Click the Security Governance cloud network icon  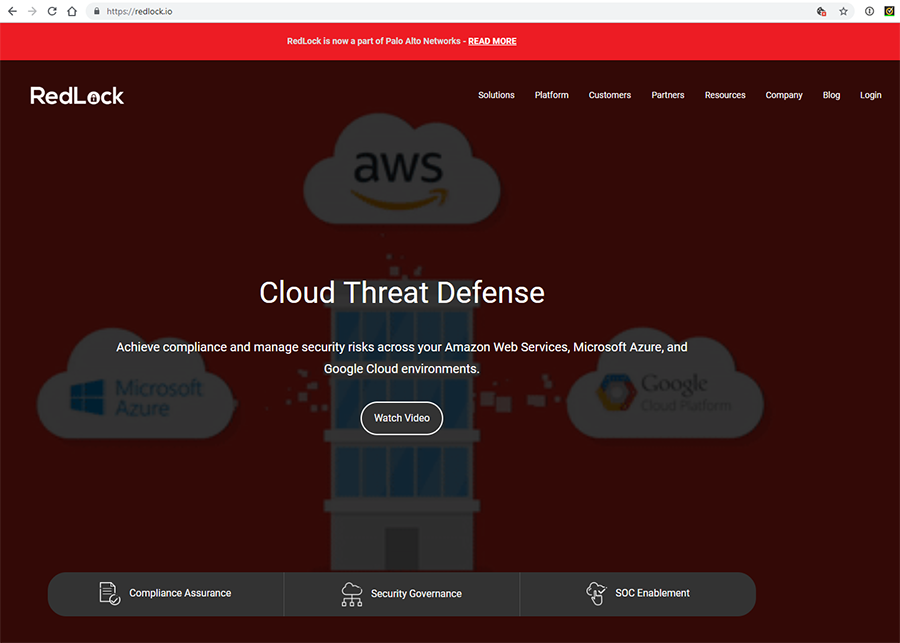[x=352, y=594]
